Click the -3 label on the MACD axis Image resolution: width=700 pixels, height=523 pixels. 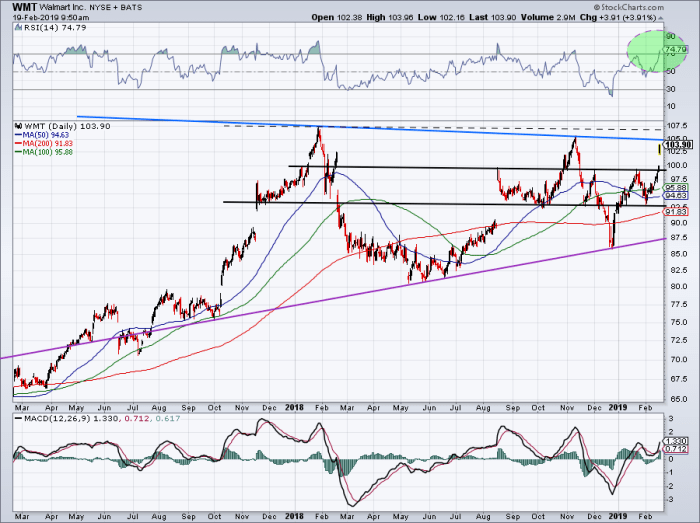pyautogui.click(x=670, y=499)
